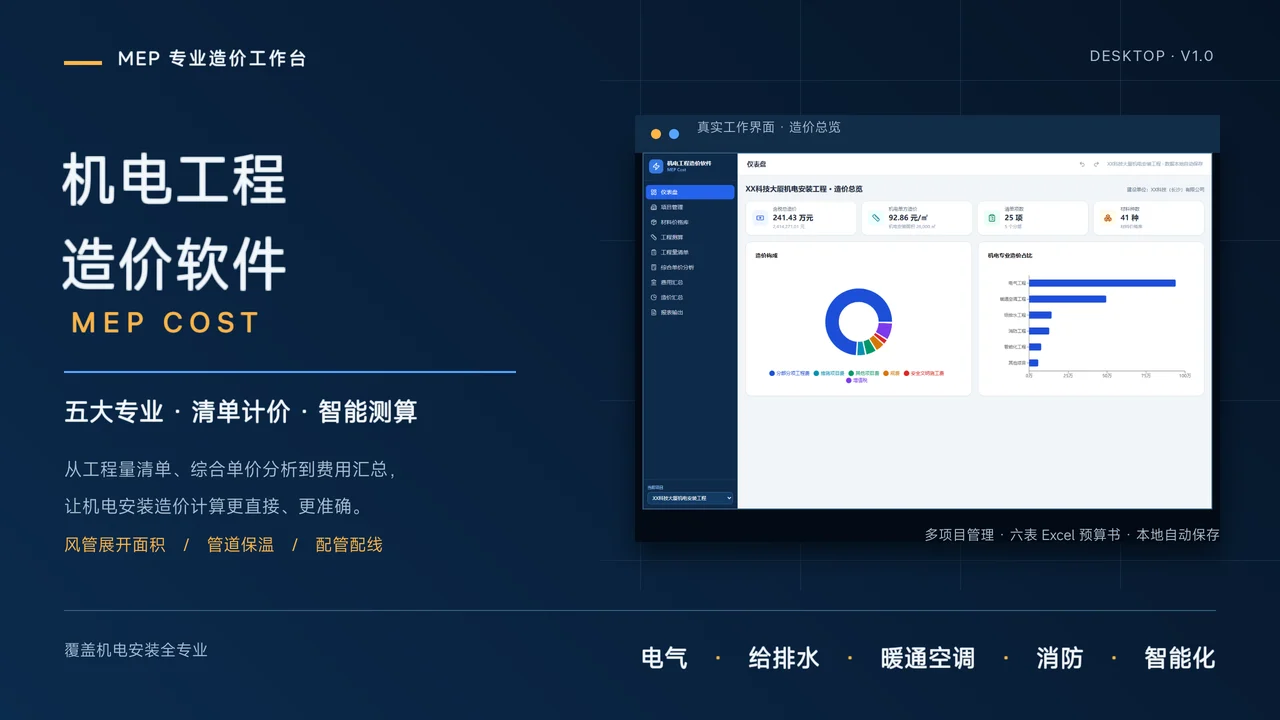Open 报表输出 from the sidebar
1280x720 pixels.
[x=690, y=312]
